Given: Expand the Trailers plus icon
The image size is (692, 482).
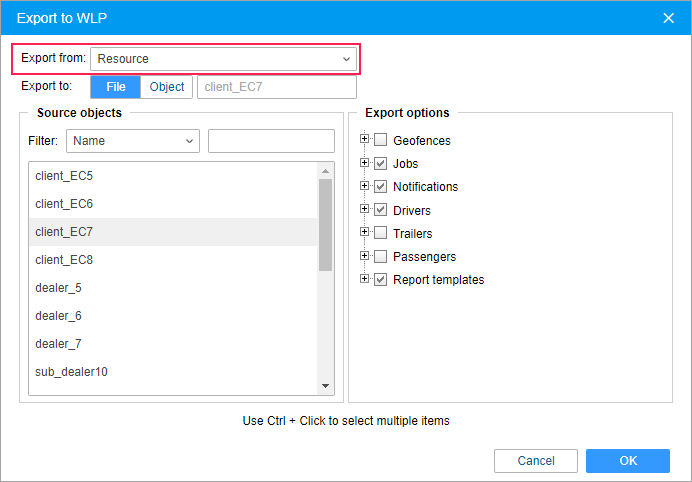Looking at the screenshot, I should coord(364,232).
